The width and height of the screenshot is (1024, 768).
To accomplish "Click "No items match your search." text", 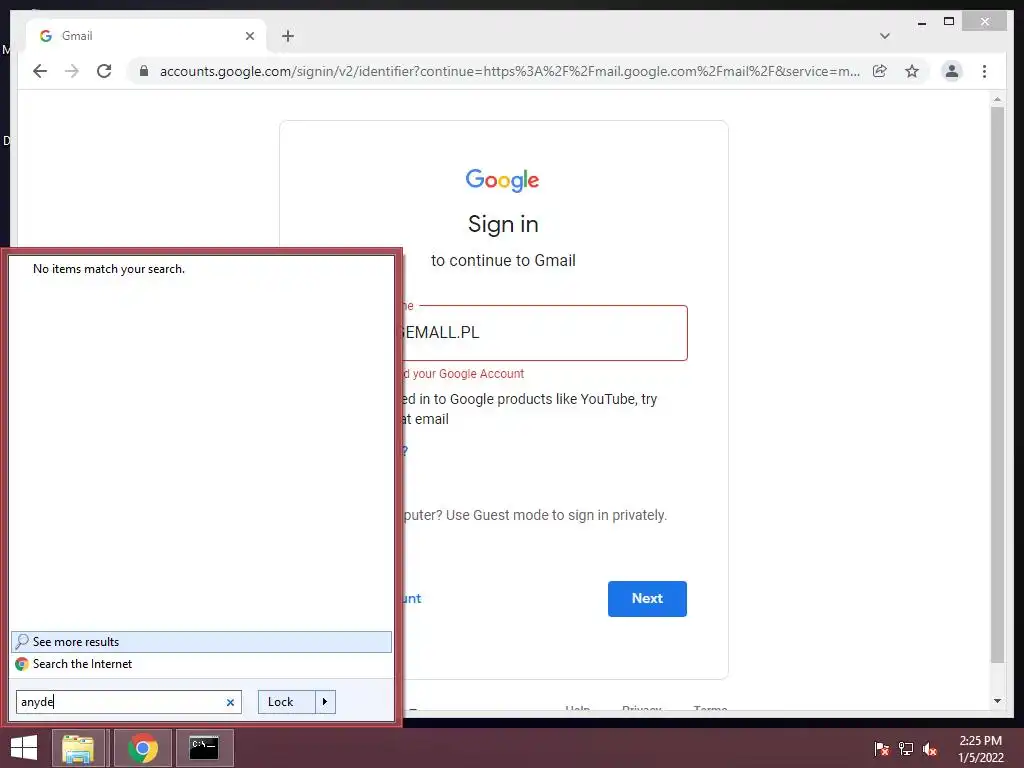I will click(x=109, y=269).
